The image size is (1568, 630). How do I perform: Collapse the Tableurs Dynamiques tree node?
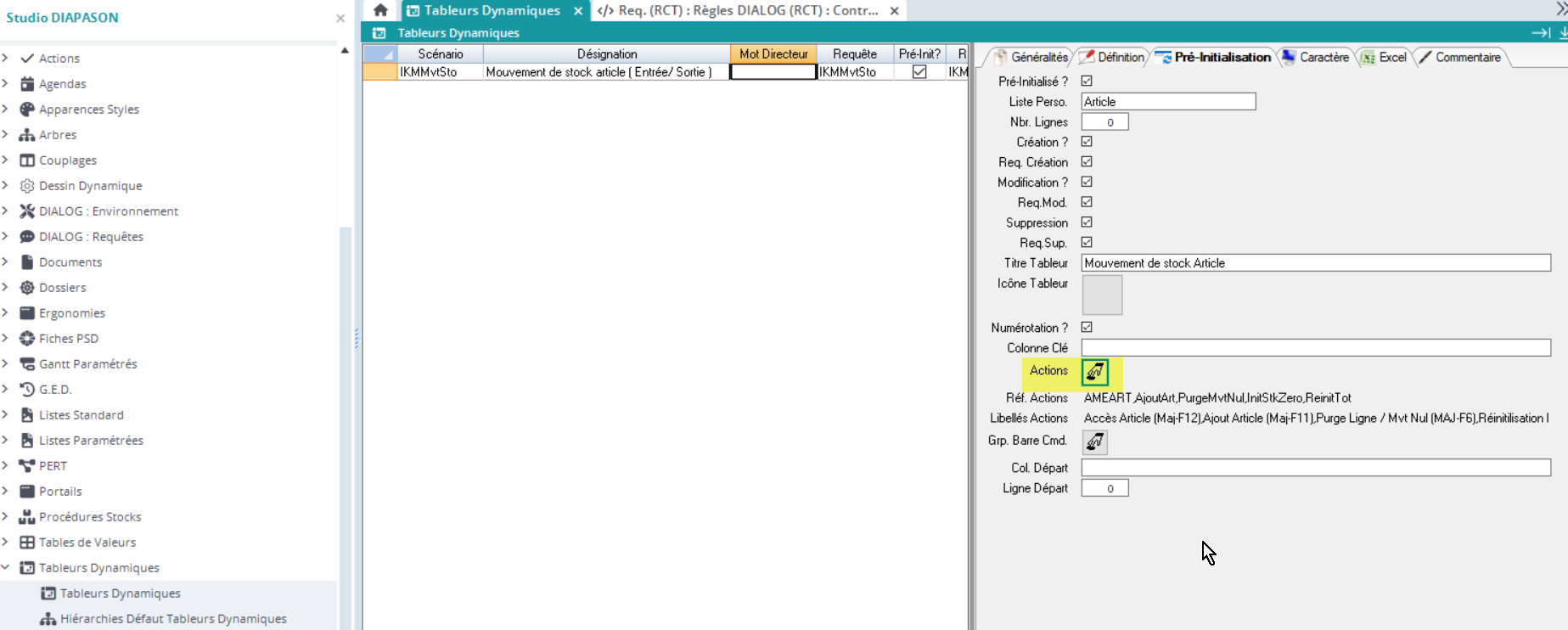click(6, 567)
